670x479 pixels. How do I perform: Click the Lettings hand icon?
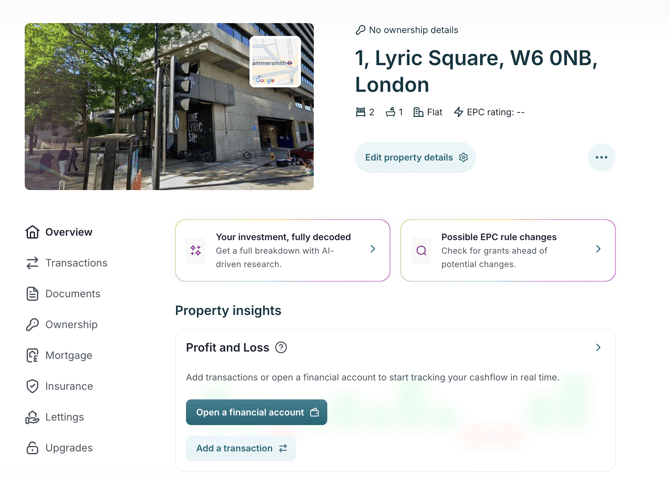pyautogui.click(x=32, y=417)
